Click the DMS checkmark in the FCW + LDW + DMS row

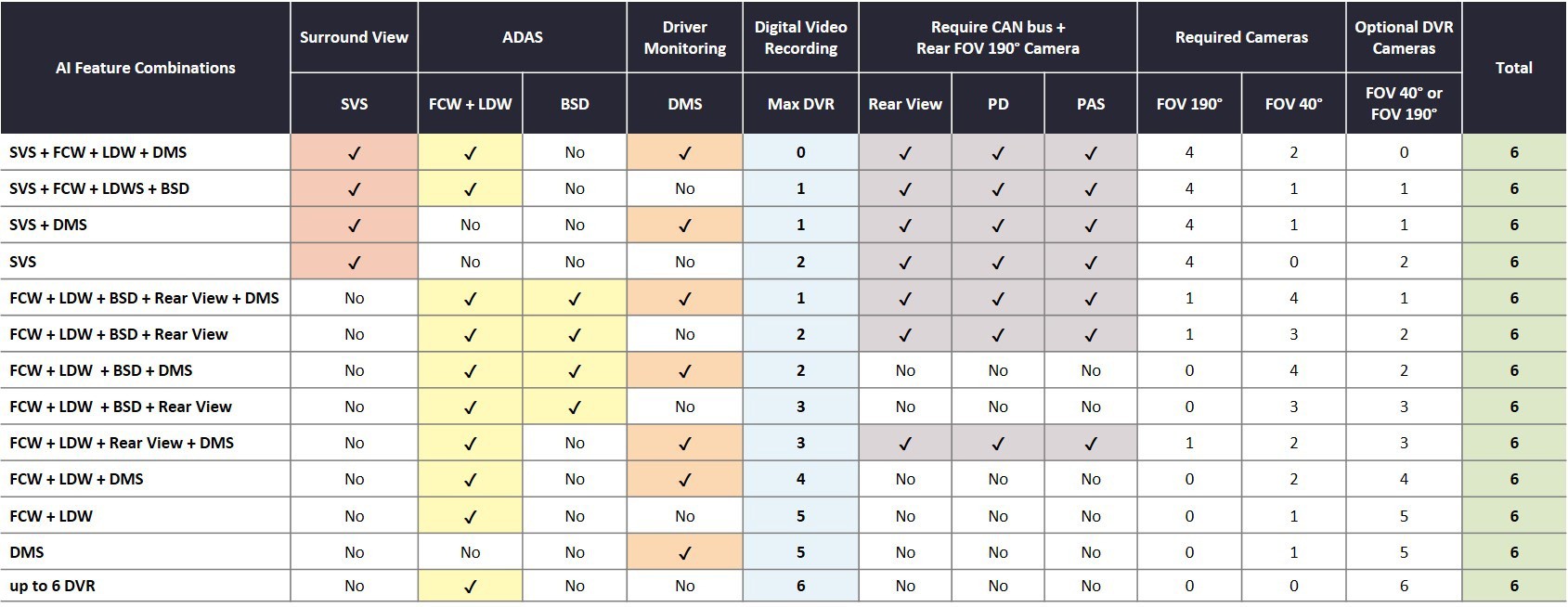tap(685, 480)
